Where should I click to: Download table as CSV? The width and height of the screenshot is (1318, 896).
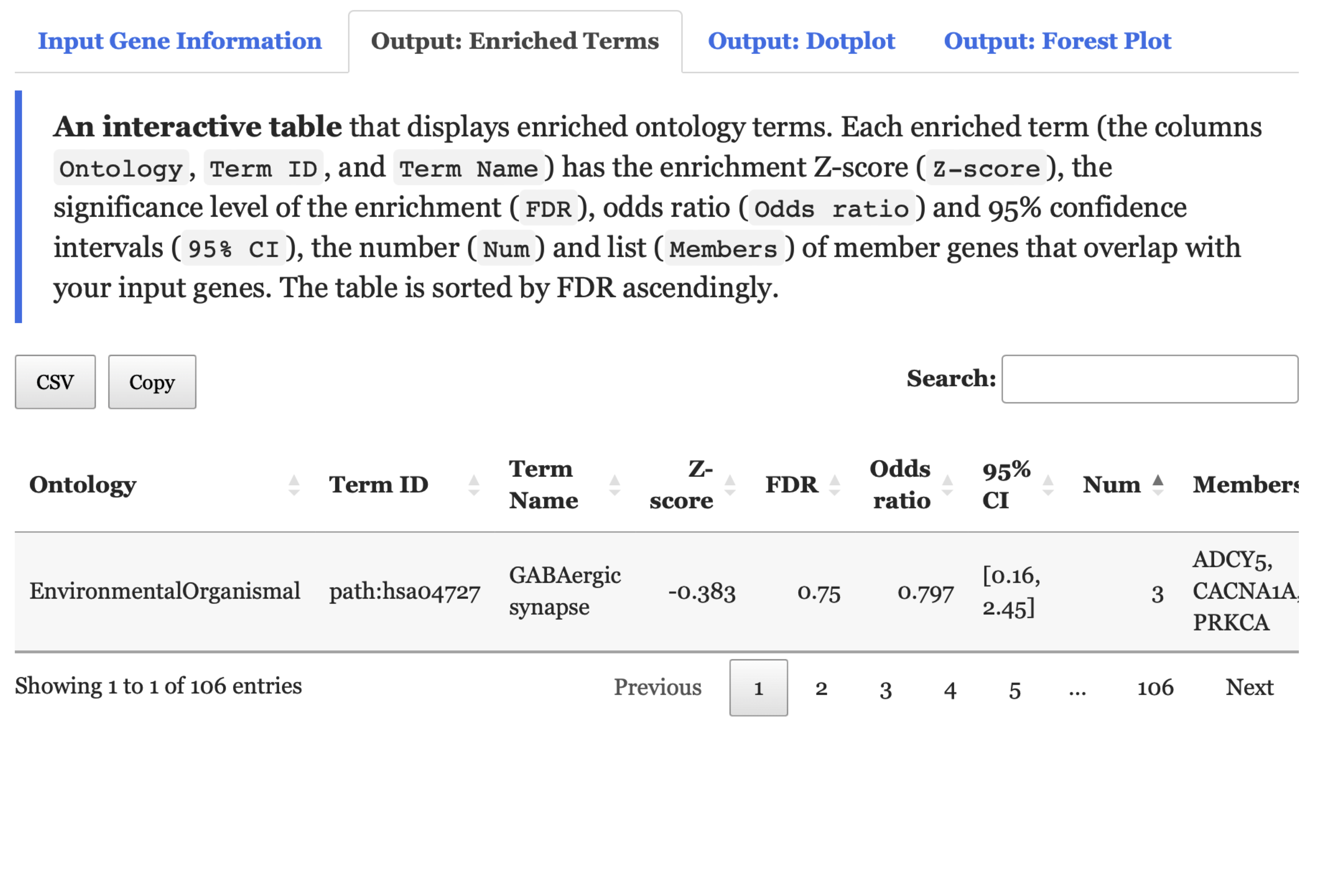pos(55,382)
